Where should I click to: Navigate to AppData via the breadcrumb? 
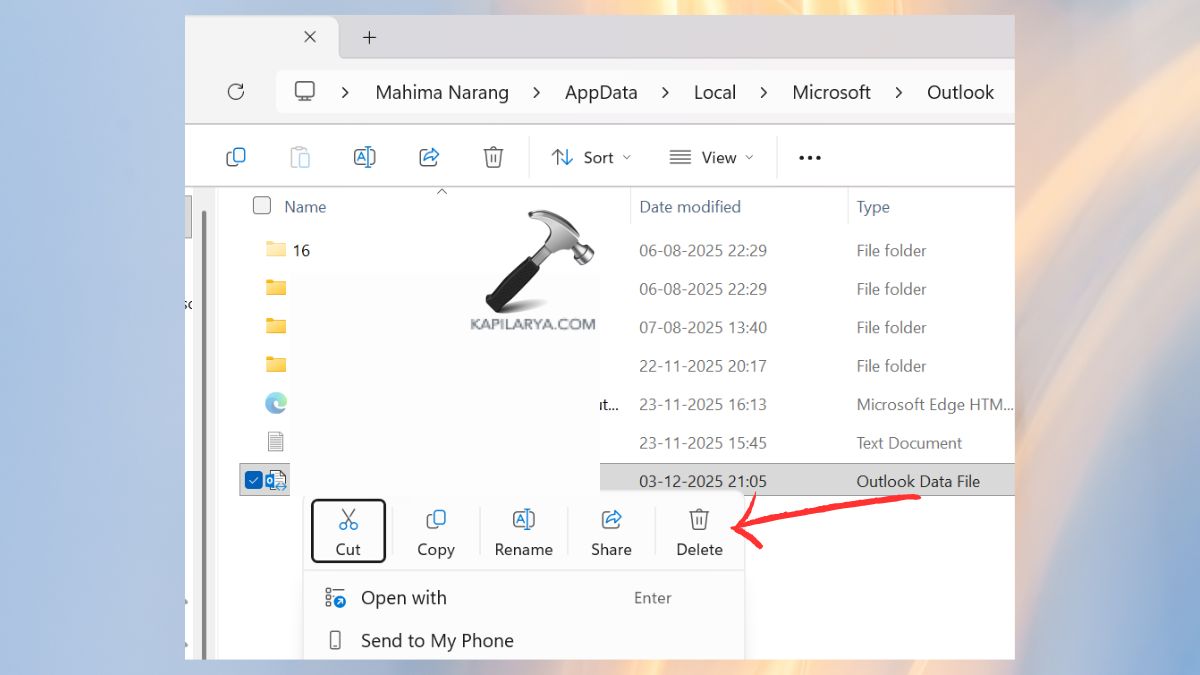(x=600, y=91)
